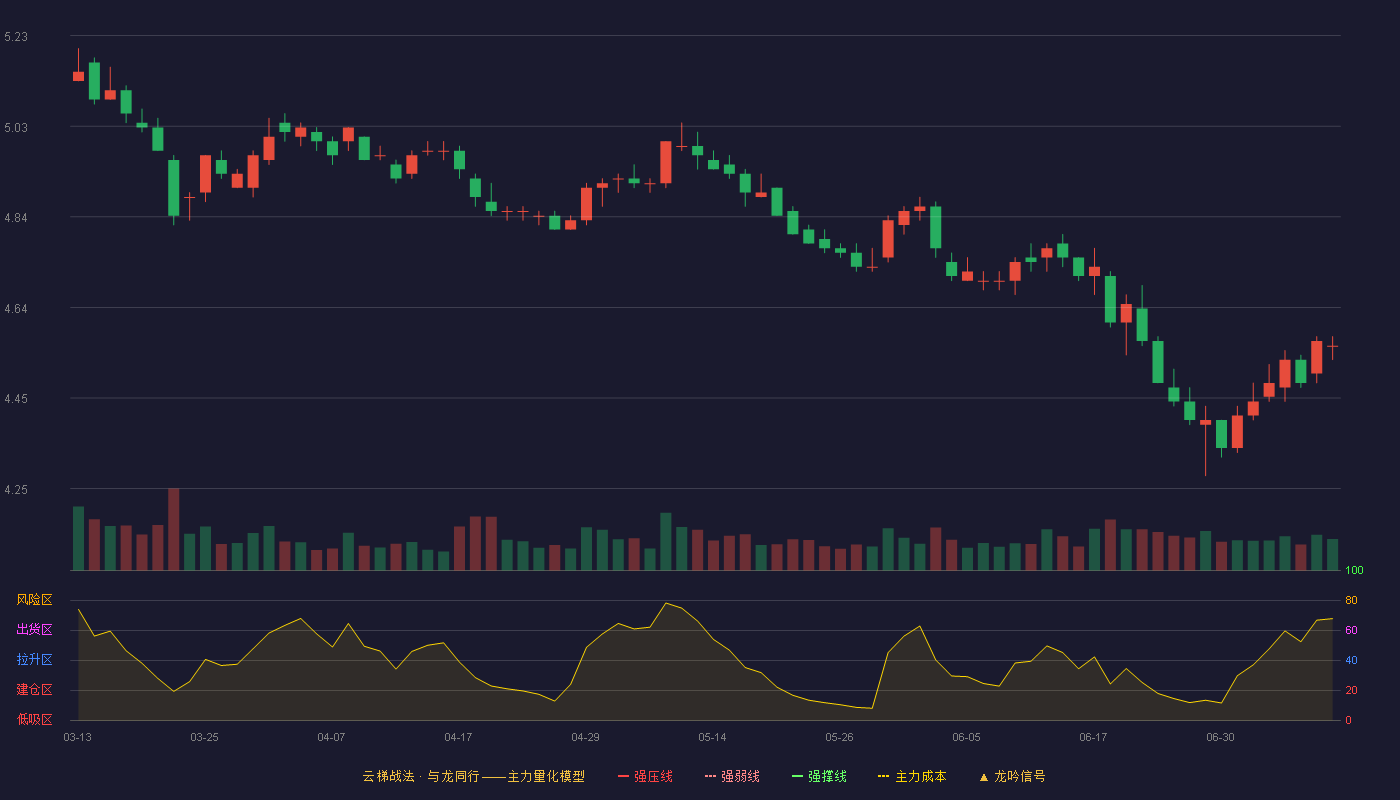
Task: Toggle the 主力成本 legend label
Action: [920, 776]
